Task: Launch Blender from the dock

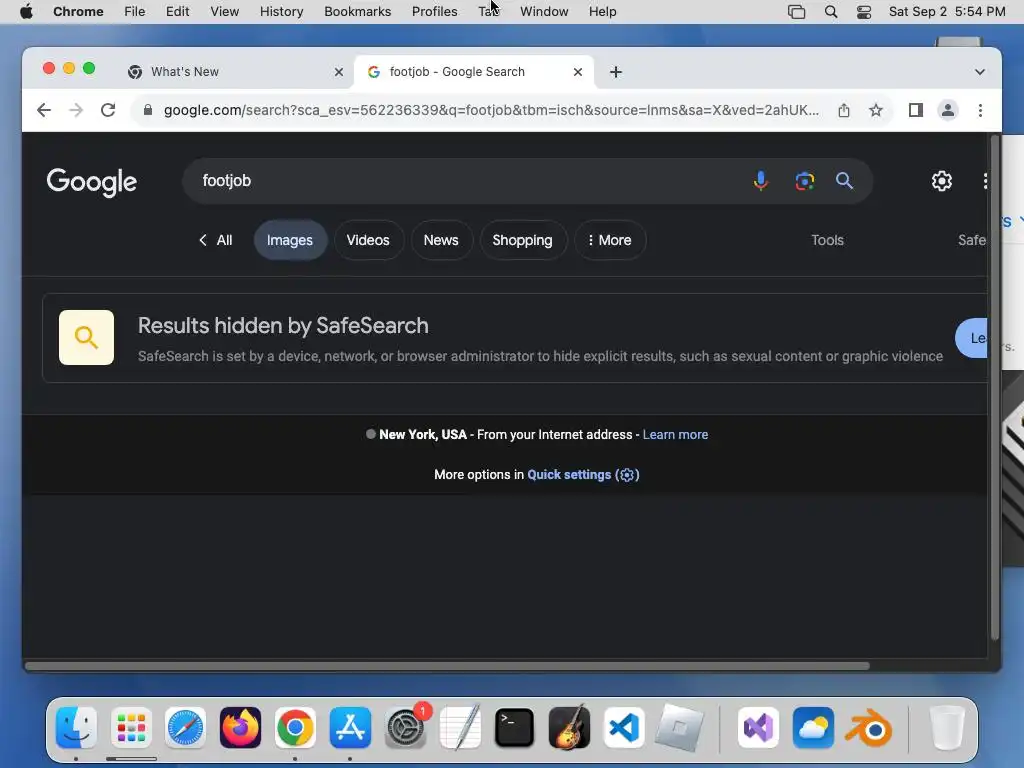Action: [869, 728]
